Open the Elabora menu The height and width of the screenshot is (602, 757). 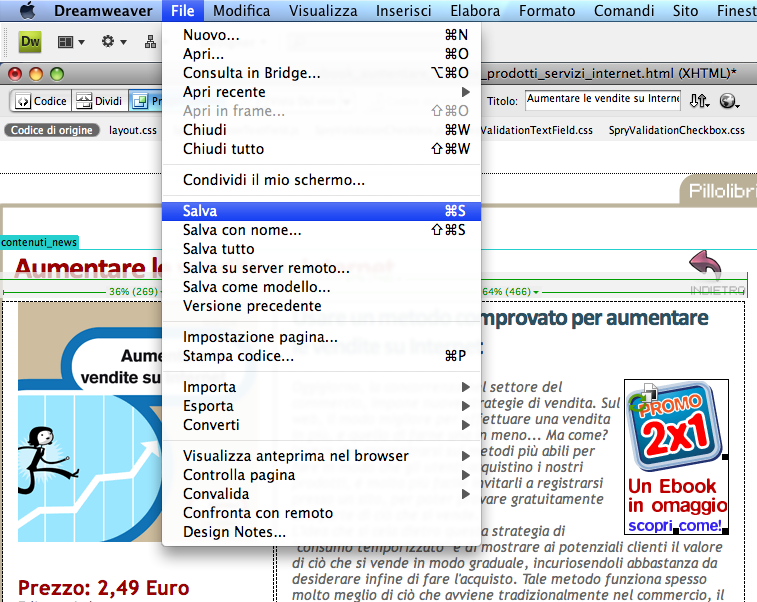(x=475, y=11)
